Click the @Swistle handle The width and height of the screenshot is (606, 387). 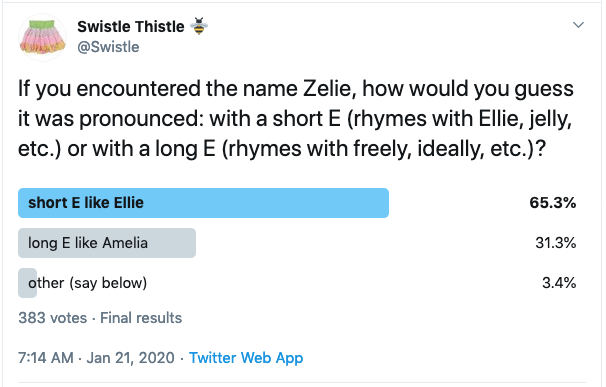[x=108, y=47]
